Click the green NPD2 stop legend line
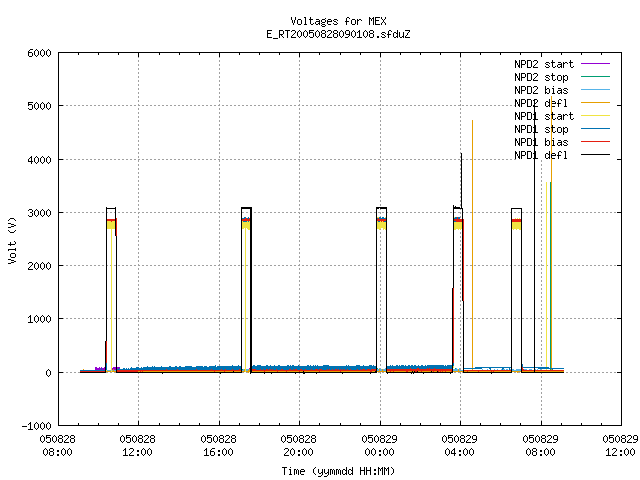 (596, 77)
